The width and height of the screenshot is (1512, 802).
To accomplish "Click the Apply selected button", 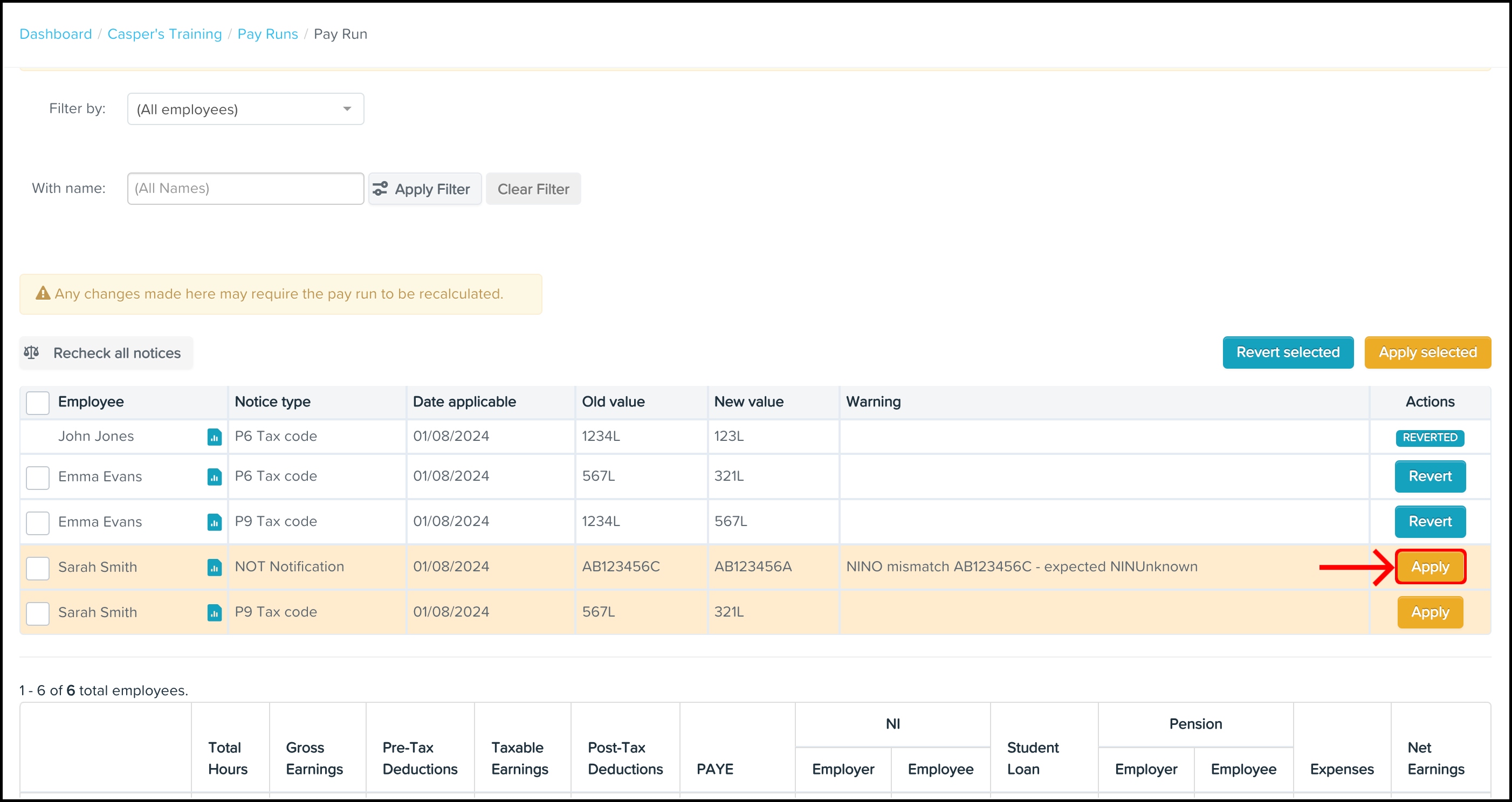I will 1427,352.
